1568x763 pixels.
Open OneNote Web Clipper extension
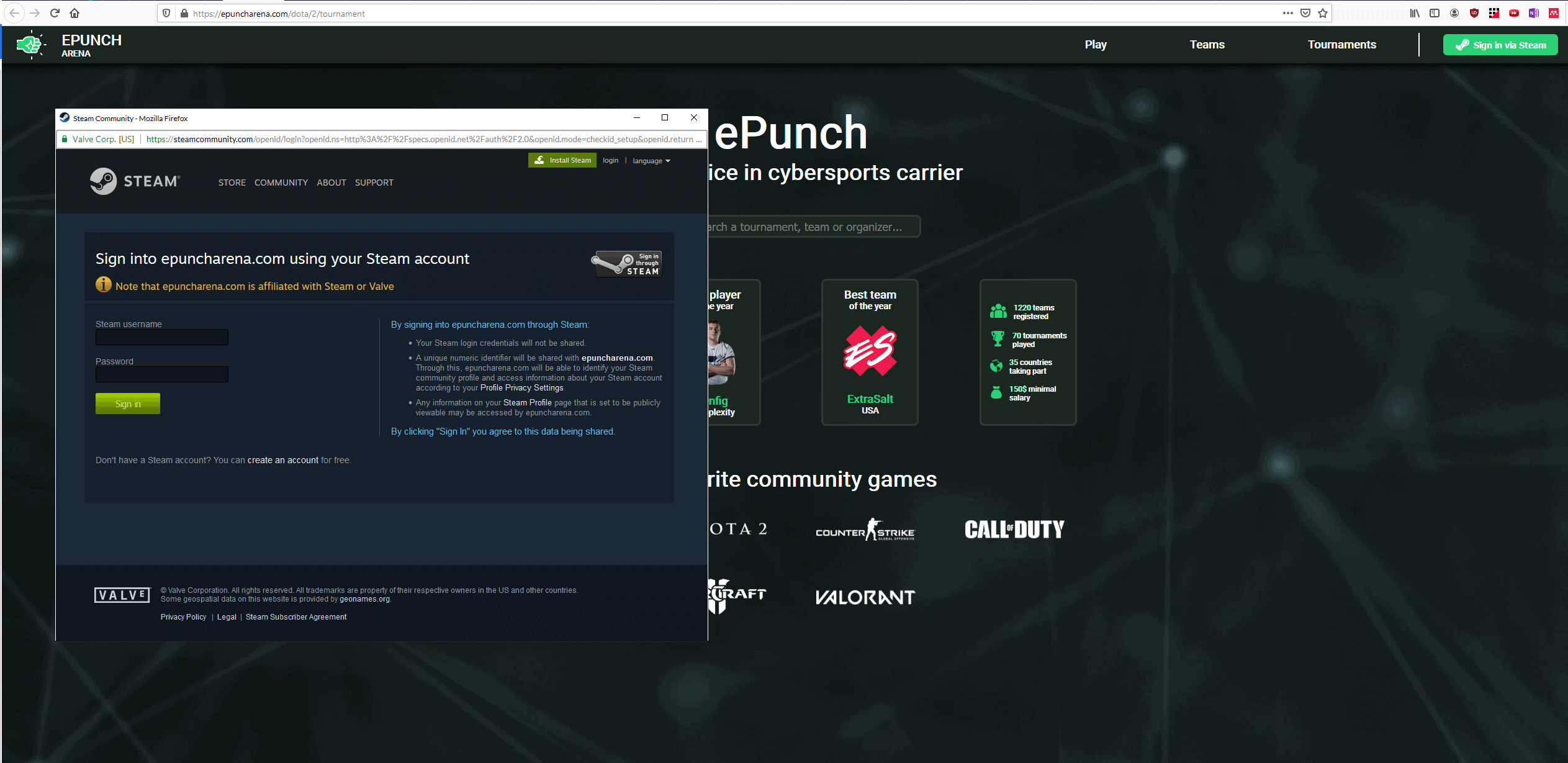tap(1534, 13)
